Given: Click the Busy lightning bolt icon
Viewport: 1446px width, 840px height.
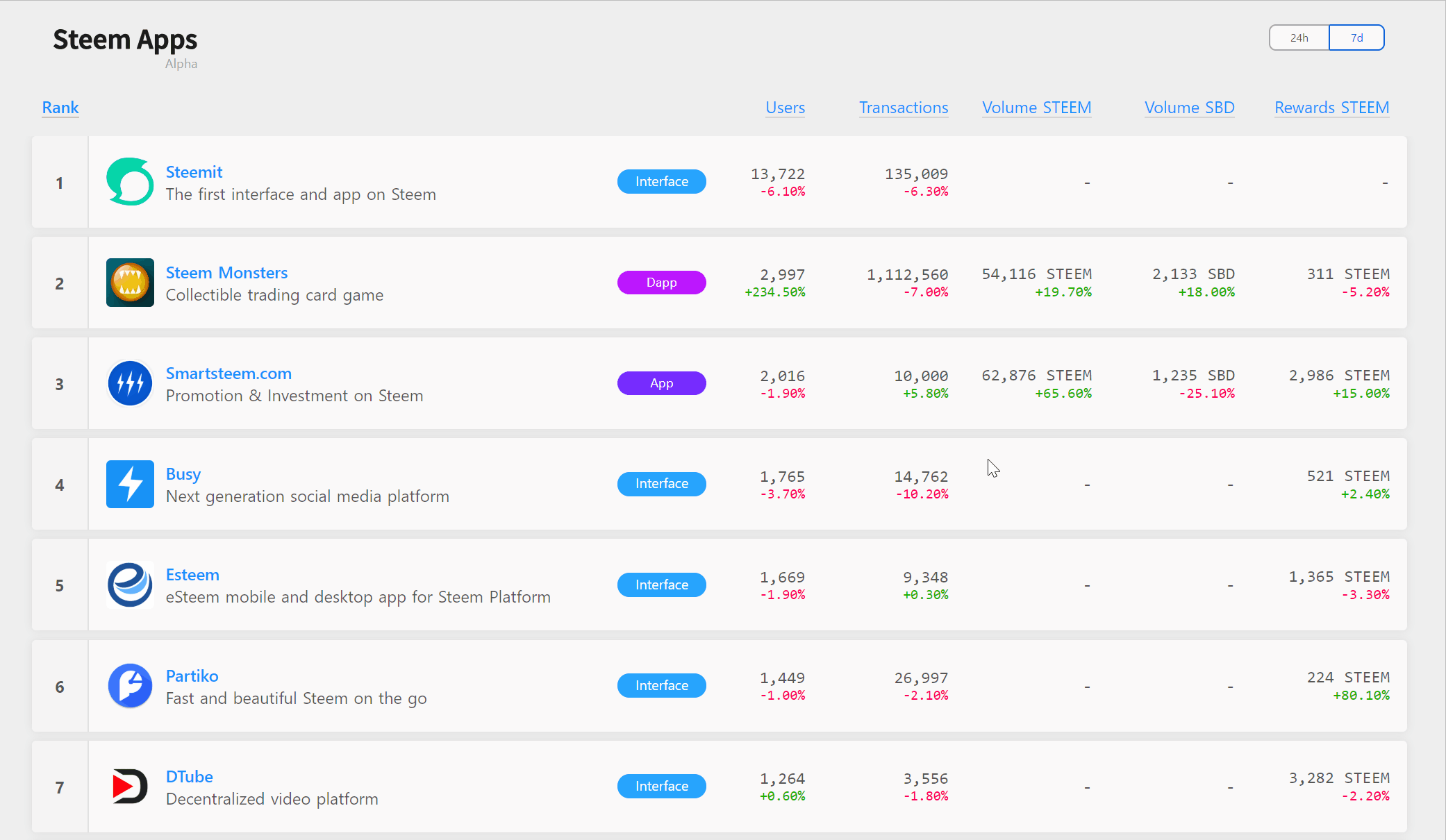Looking at the screenshot, I should [x=130, y=484].
